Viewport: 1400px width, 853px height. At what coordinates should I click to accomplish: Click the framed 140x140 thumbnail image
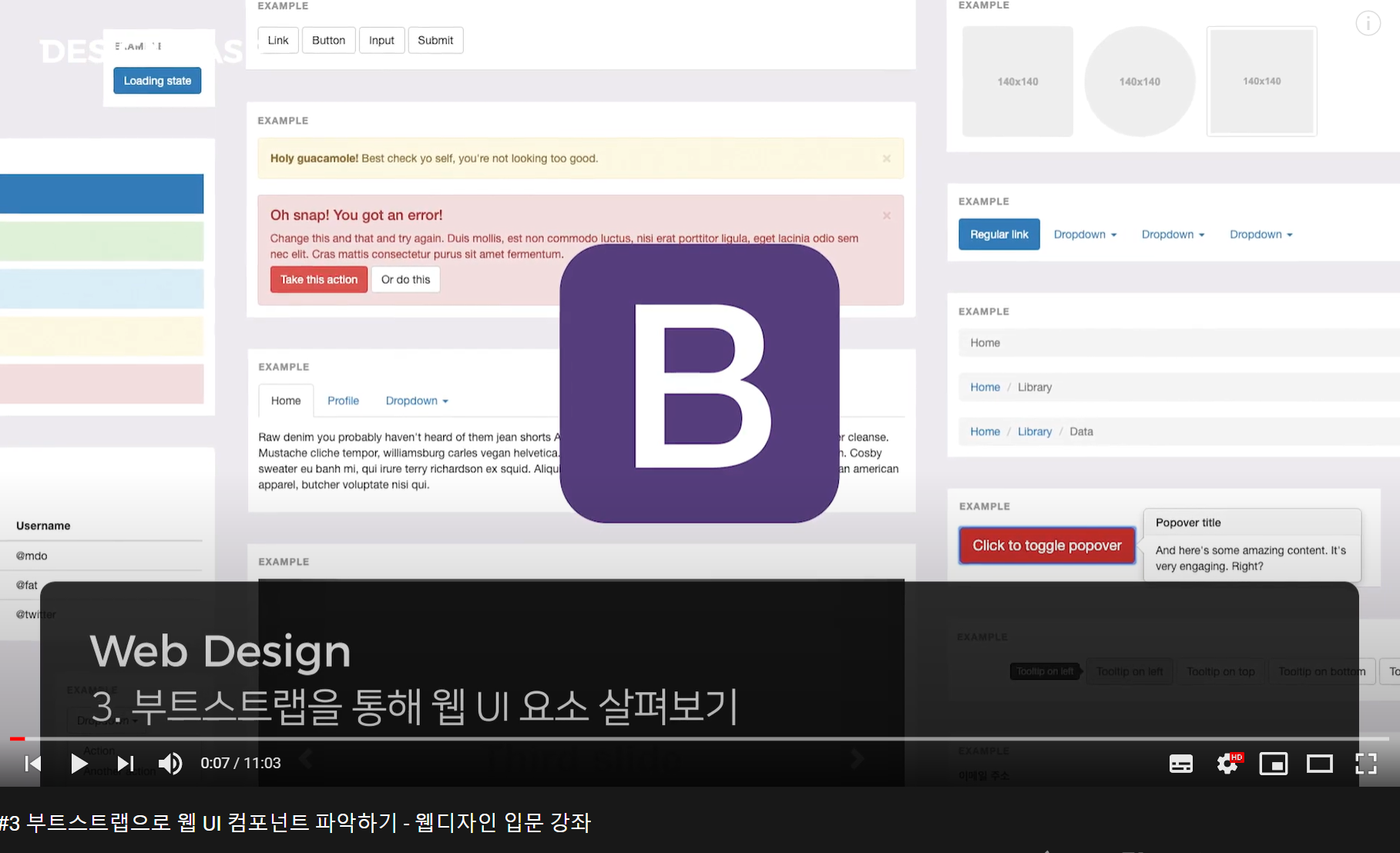click(x=1261, y=81)
